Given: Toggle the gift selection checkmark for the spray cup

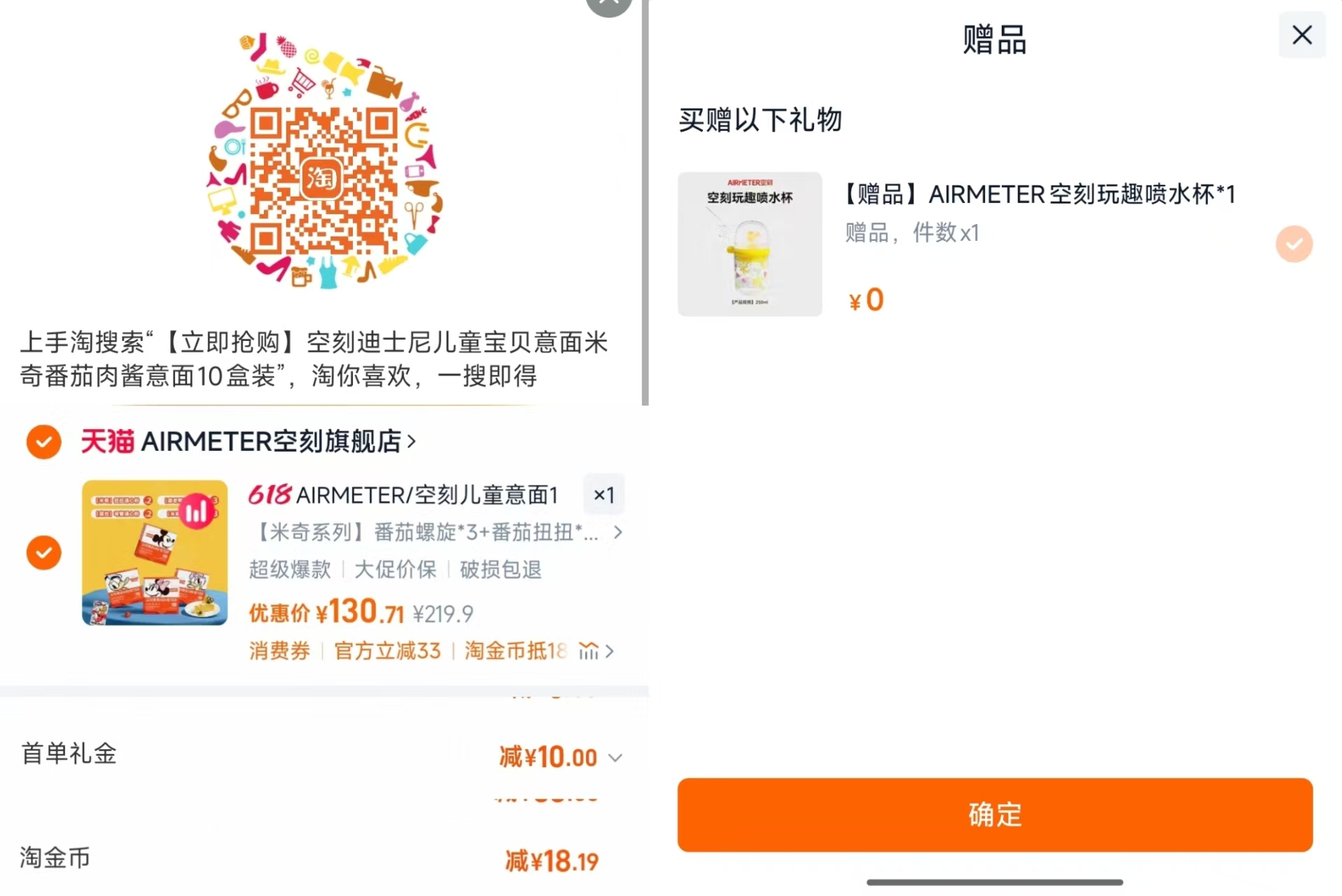Looking at the screenshot, I should coord(1294,244).
